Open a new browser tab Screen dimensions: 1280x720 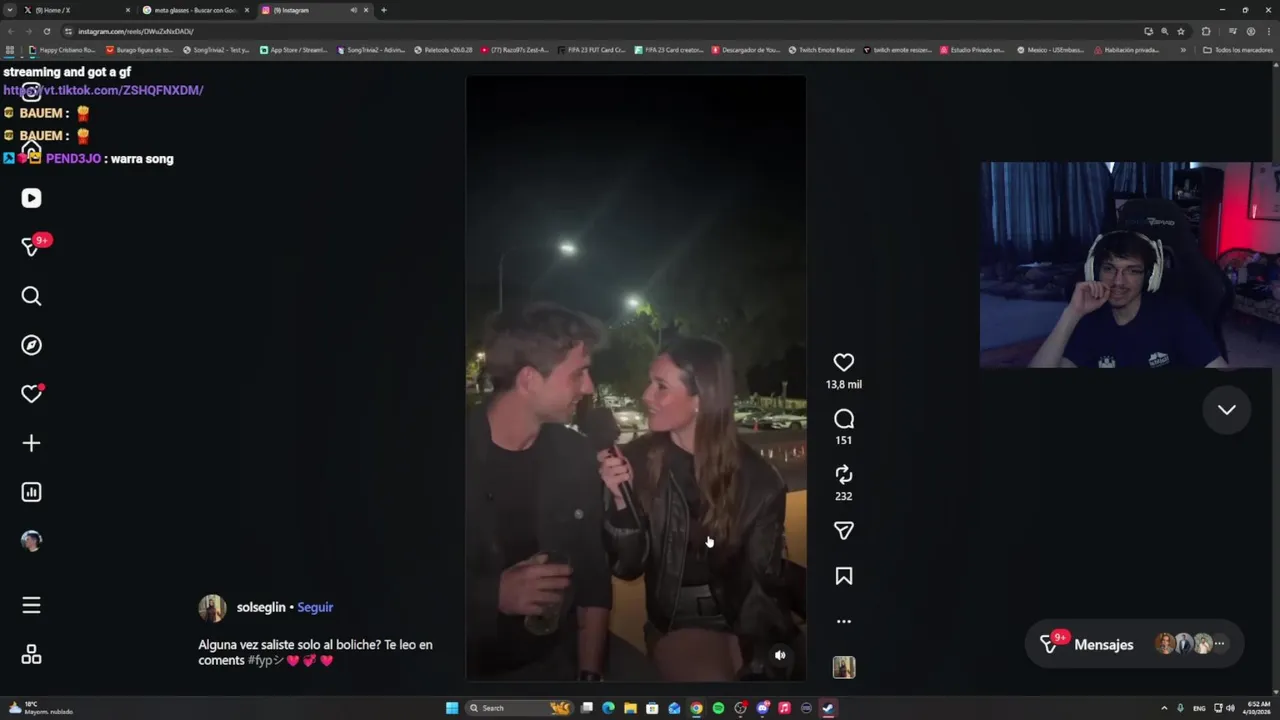click(x=383, y=10)
